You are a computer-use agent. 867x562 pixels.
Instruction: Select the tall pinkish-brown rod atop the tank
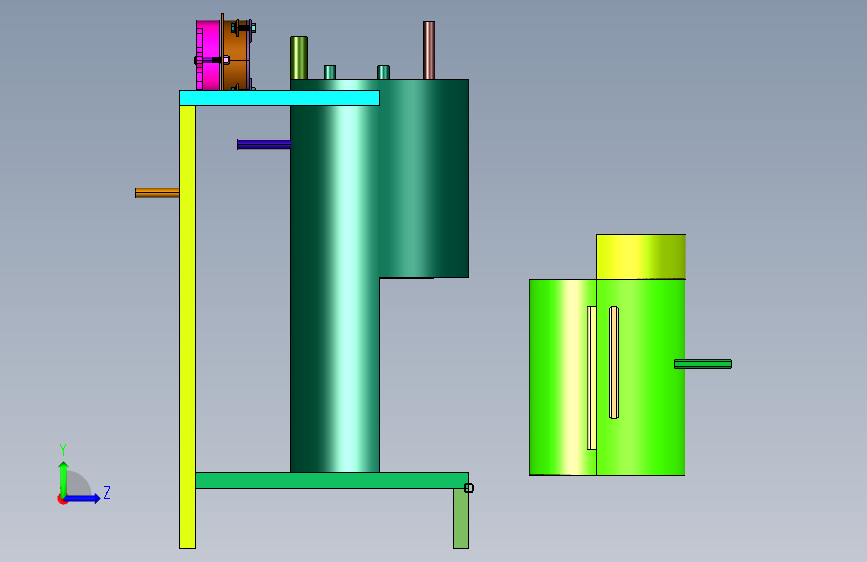[x=429, y=50]
